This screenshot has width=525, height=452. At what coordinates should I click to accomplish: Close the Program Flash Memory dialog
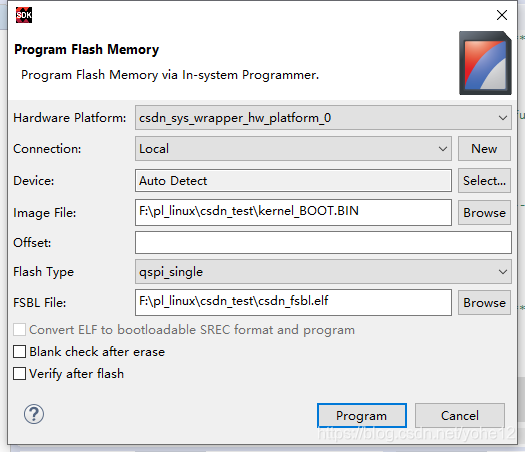click(502, 15)
